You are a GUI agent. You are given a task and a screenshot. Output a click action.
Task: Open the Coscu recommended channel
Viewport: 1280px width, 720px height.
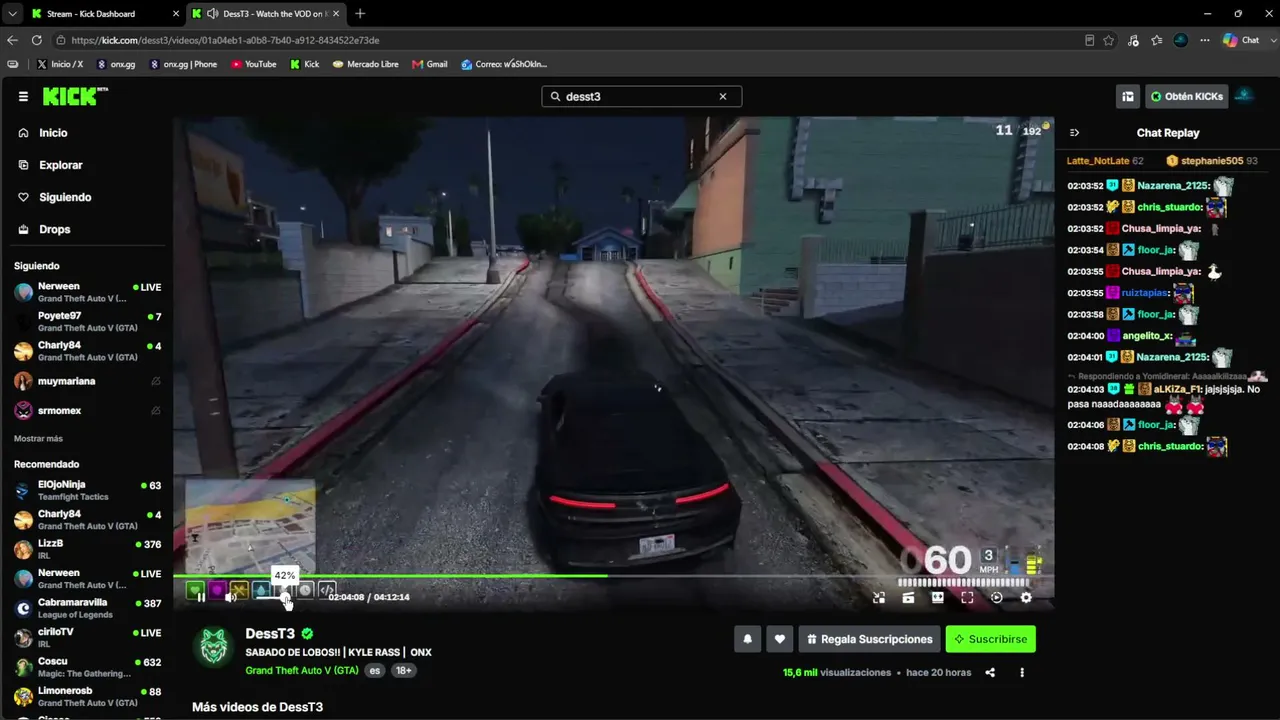[88, 667]
